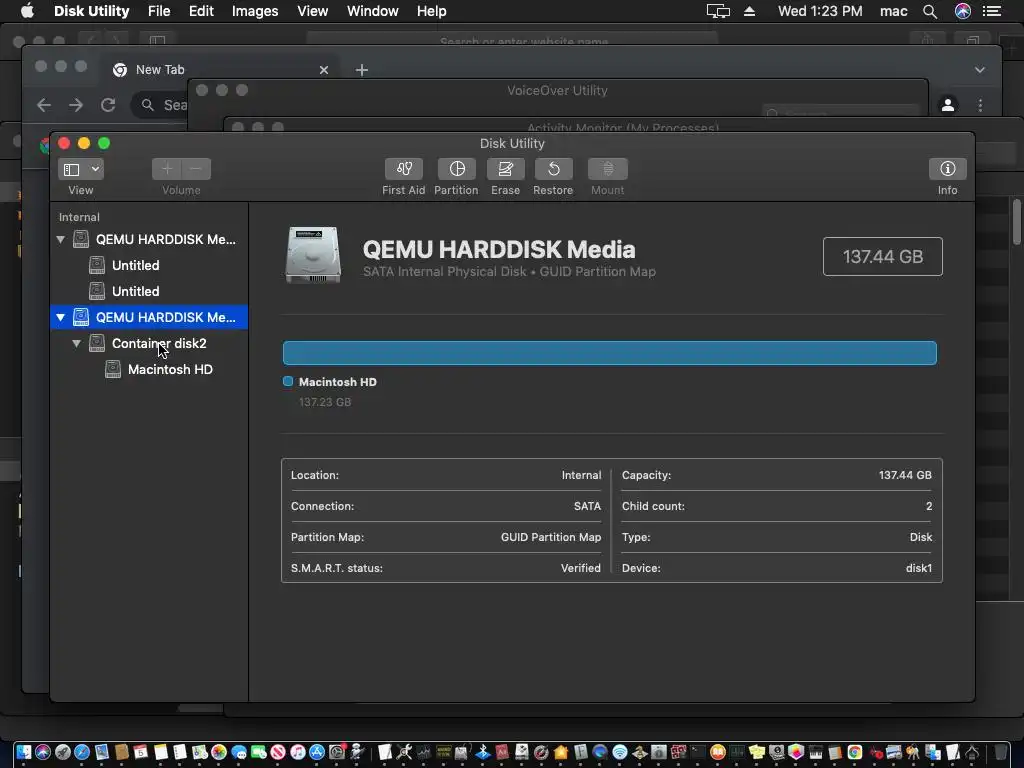The image size is (1024, 768).
Task: Click the Partition Map GUID value
Action: coord(551,537)
